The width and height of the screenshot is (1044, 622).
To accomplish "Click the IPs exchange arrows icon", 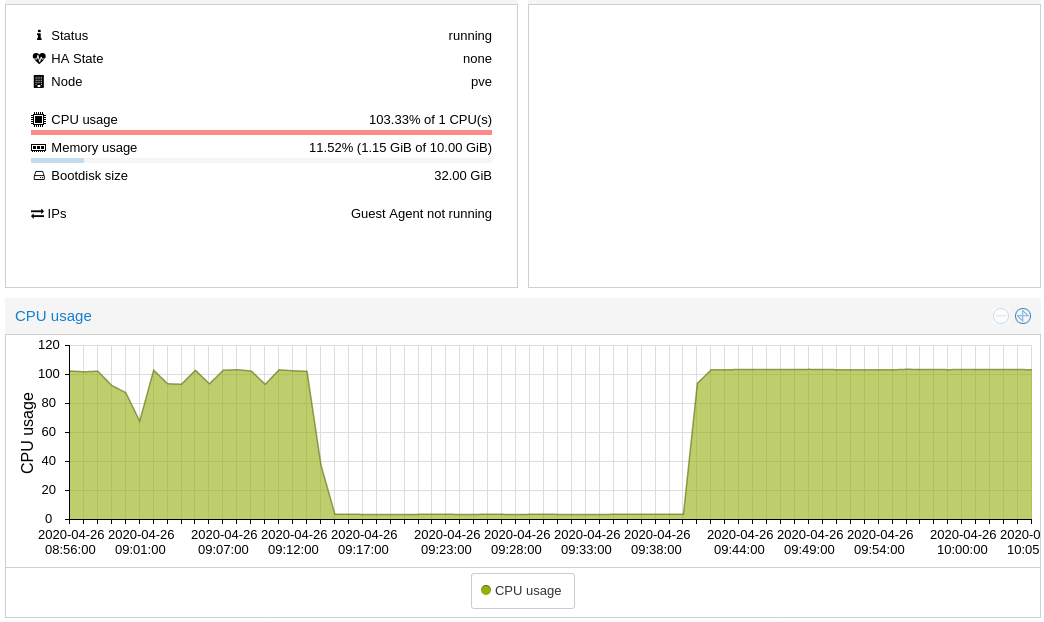I will click(x=37, y=213).
